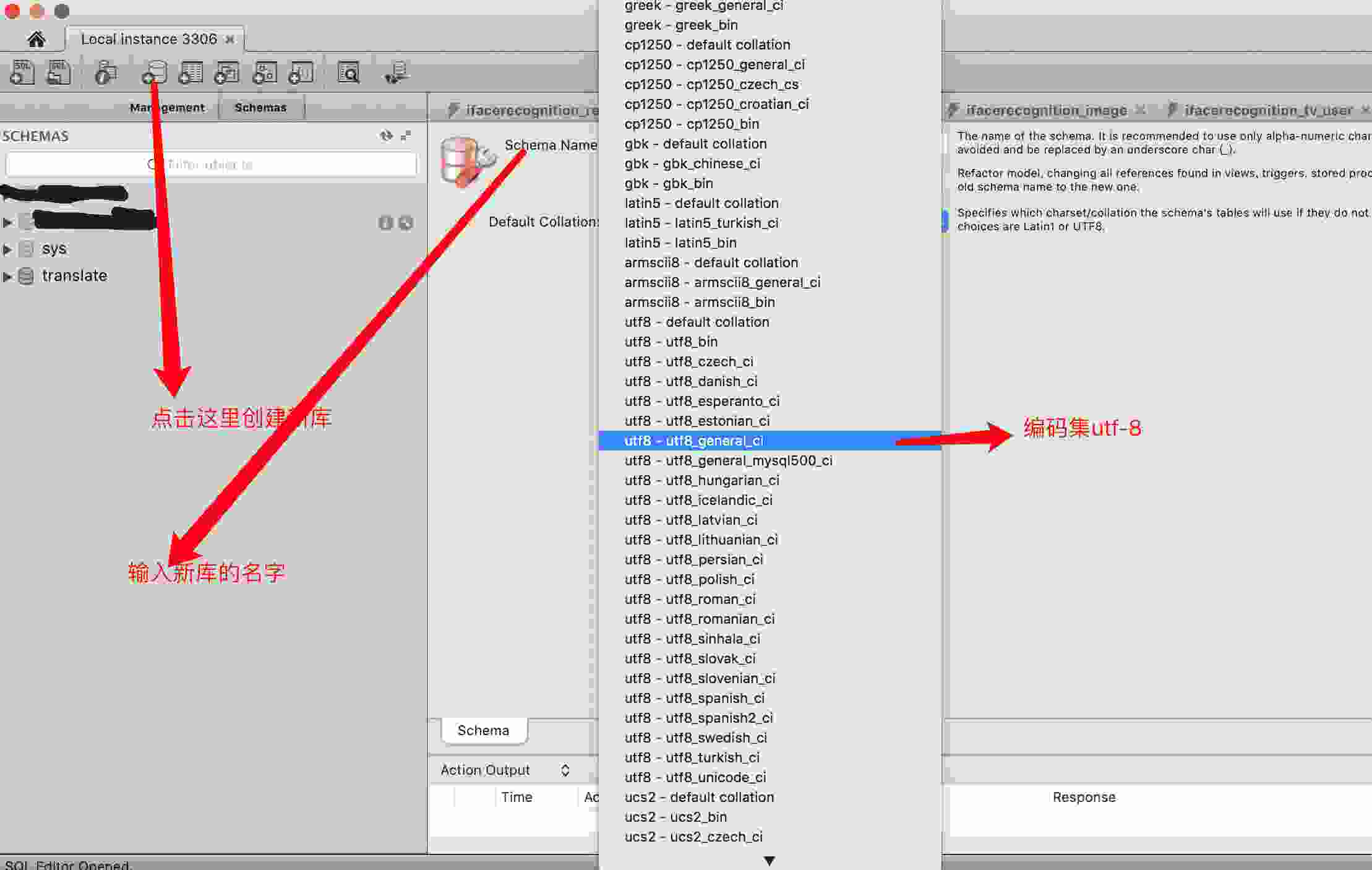
Task: Choose greek - greek_bin collation
Action: pyautogui.click(x=770, y=25)
